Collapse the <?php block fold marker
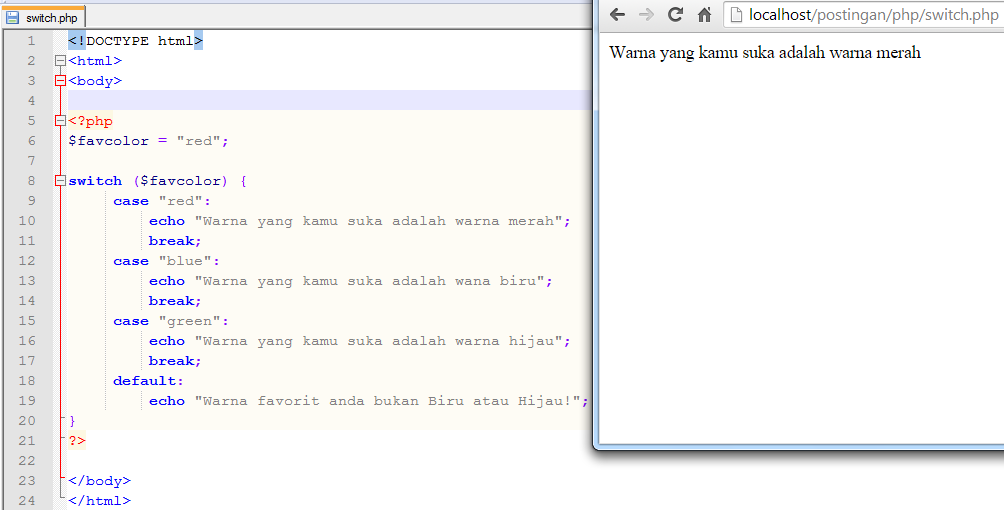Viewport: 1004px width, 510px height. (60, 121)
